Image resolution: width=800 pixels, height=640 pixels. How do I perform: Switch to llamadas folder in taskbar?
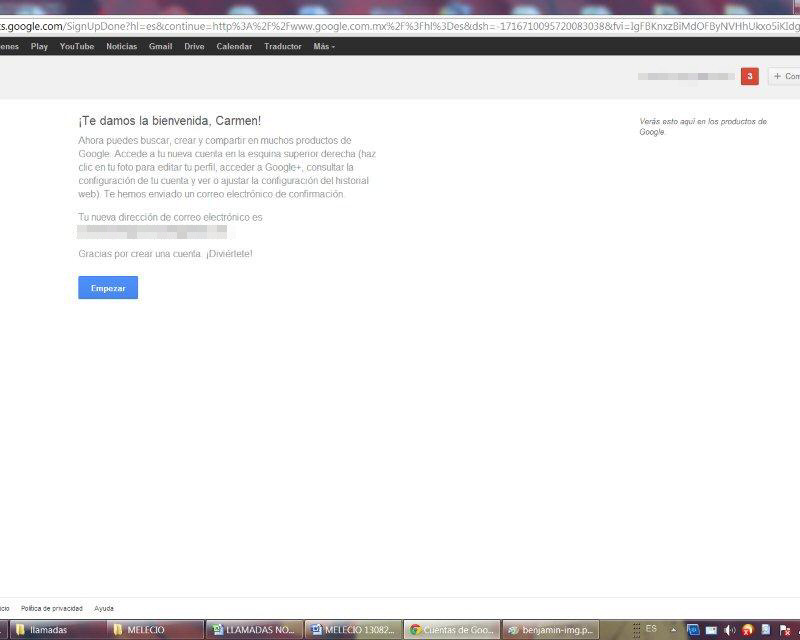click(57, 630)
